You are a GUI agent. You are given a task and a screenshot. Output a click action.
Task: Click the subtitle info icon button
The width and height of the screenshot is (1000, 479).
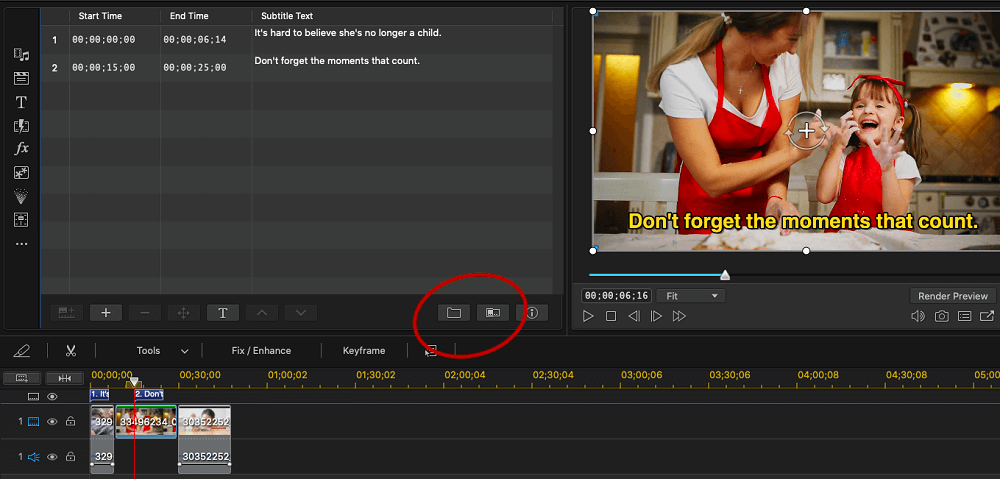pyautogui.click(x=533, y=313)
